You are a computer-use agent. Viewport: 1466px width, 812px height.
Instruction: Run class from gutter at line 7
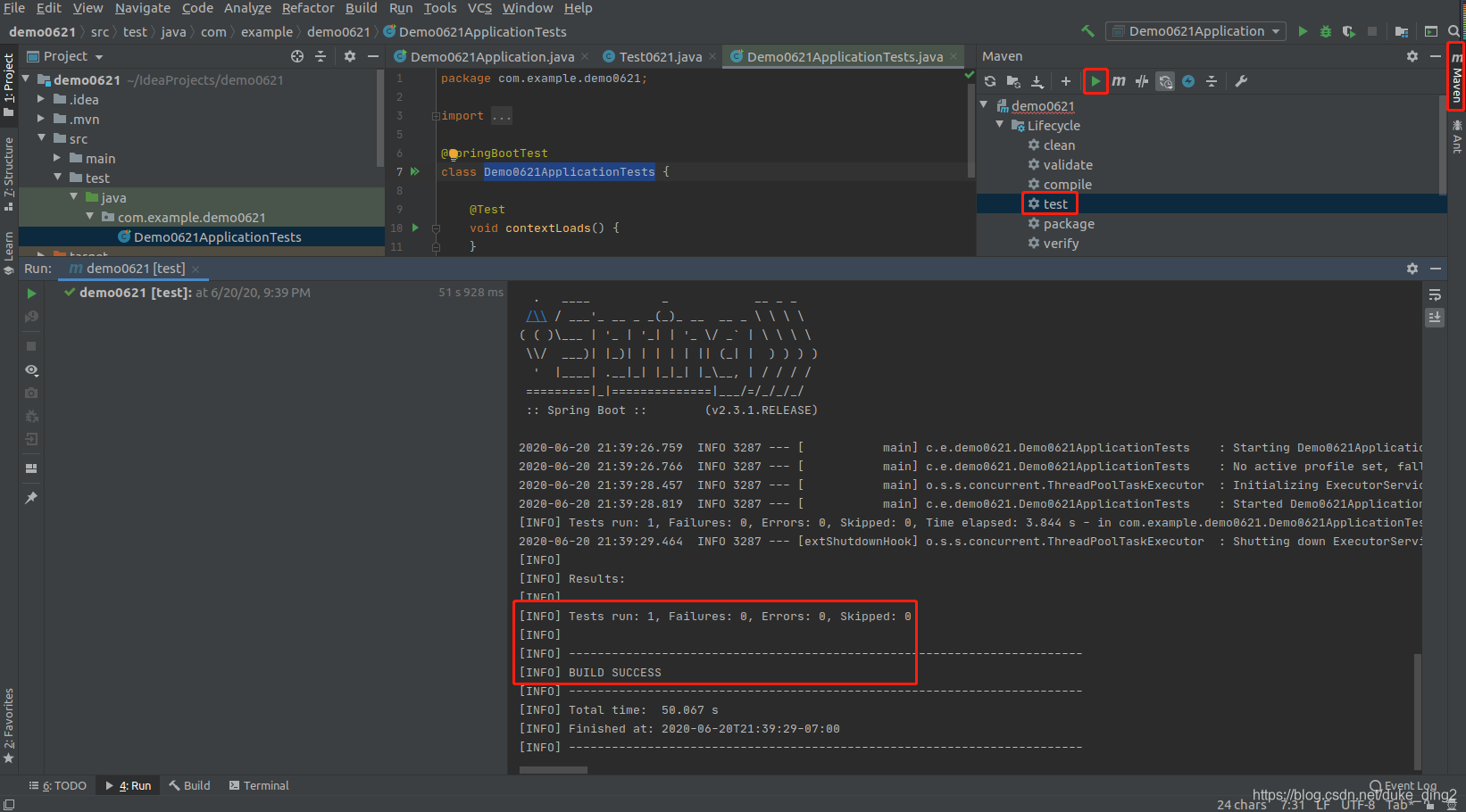415,171
